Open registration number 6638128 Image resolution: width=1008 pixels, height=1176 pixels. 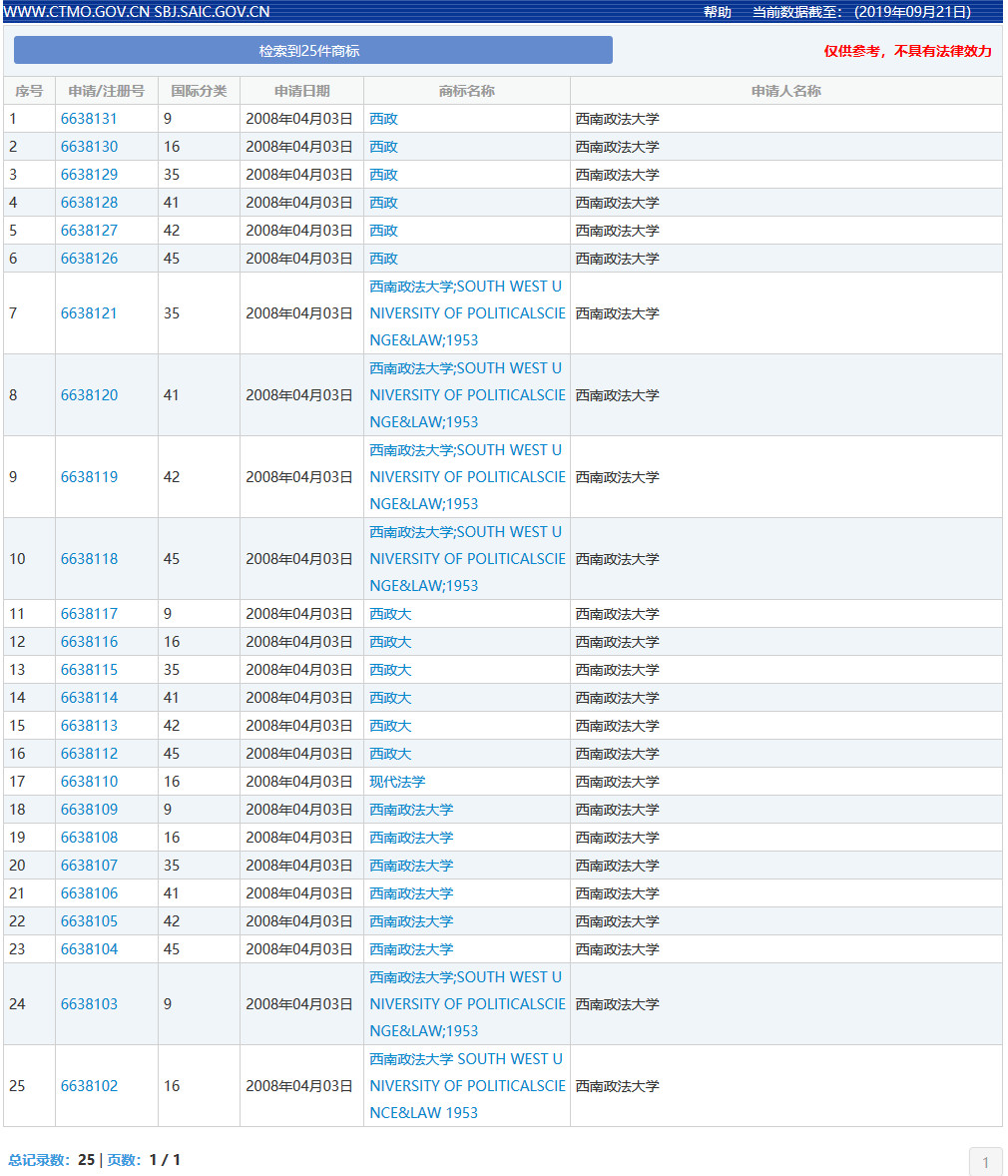[89, 203]
